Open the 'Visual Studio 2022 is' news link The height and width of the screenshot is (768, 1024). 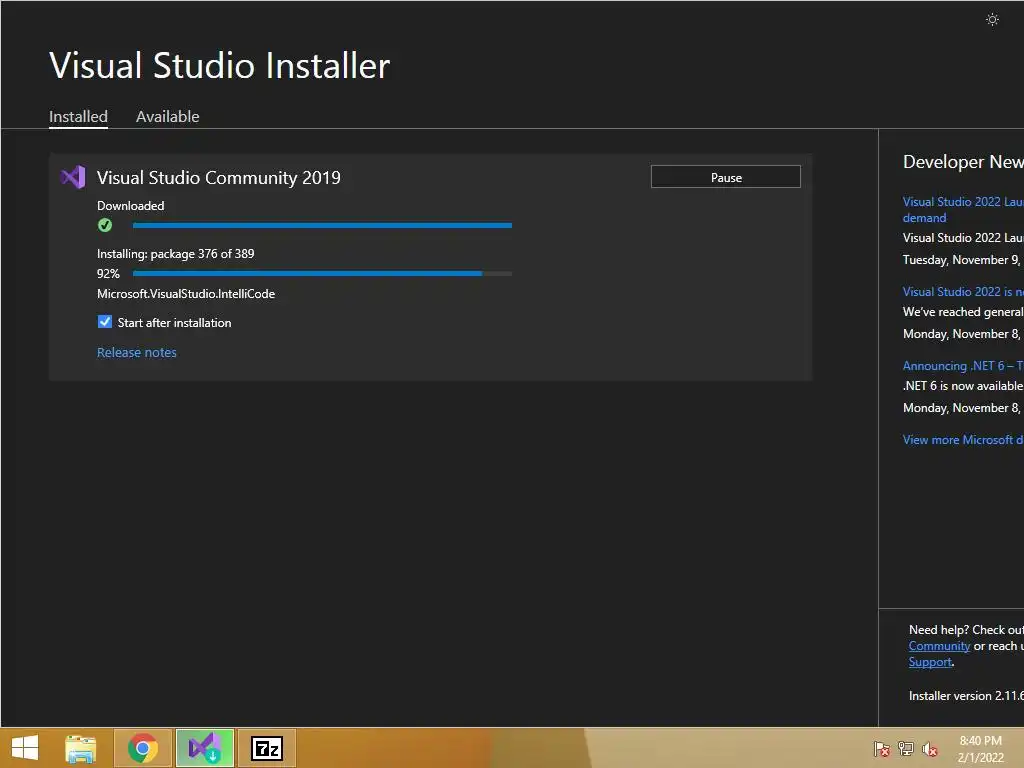click(x=963, y=292)
